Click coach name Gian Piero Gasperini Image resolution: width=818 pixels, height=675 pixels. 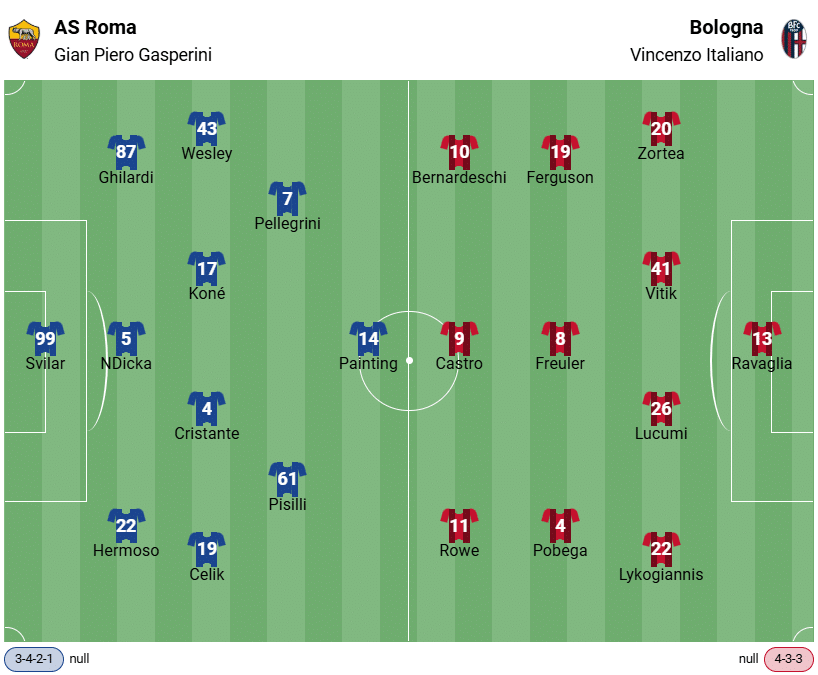(133, 55)
